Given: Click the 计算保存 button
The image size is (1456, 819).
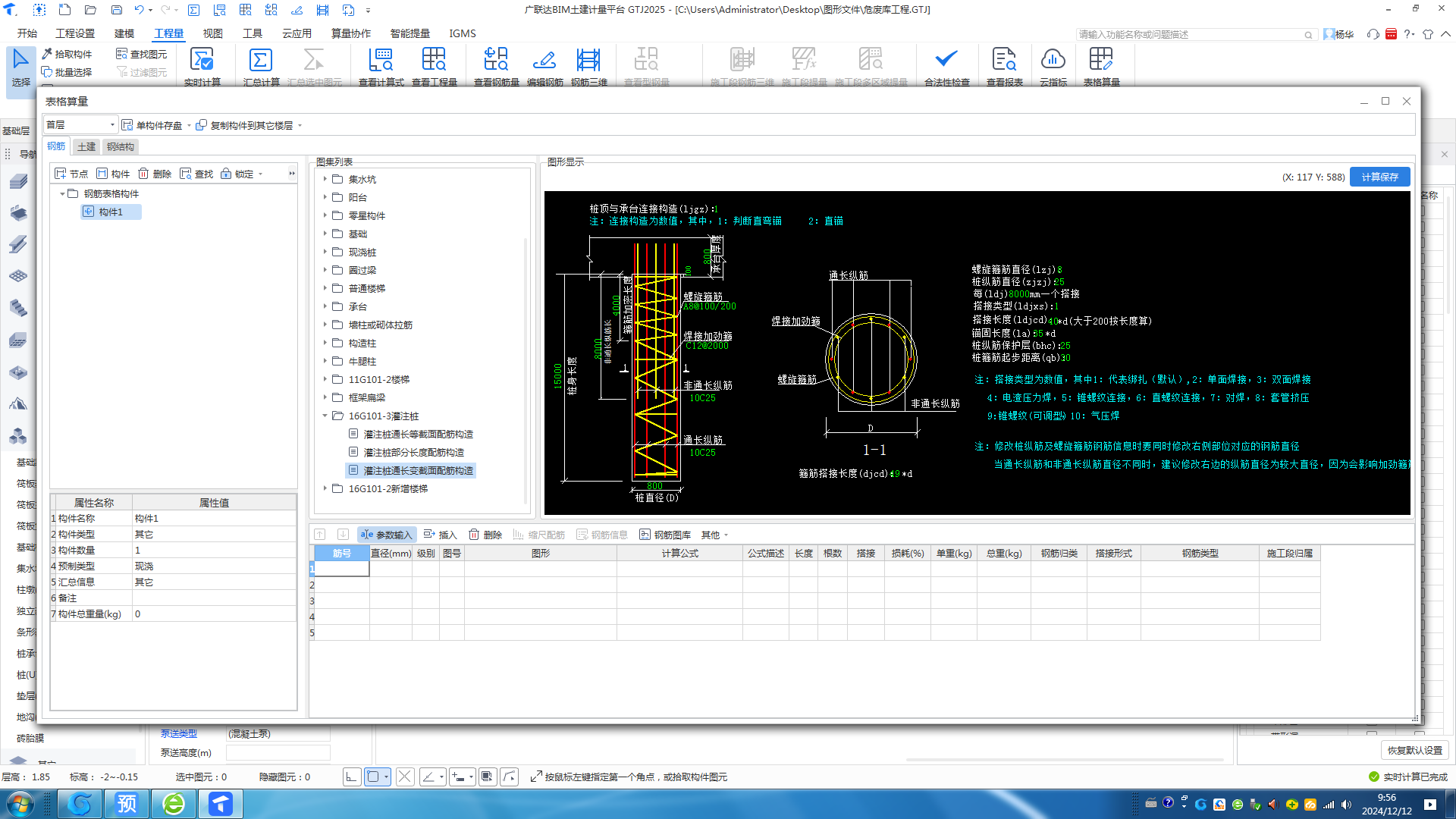Looking at the screenshot, I should (1379, 177).
